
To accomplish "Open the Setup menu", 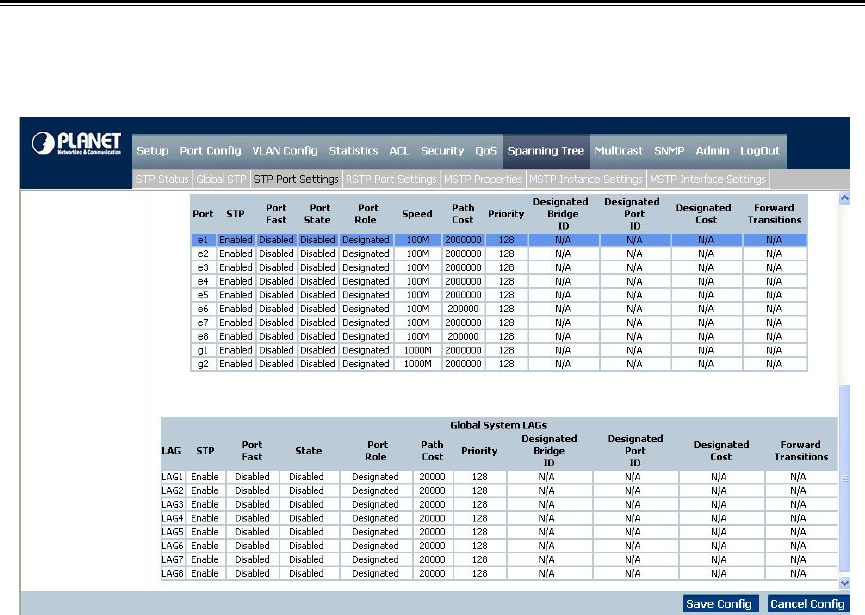I will pyautogui.click(x=152, y=151).
